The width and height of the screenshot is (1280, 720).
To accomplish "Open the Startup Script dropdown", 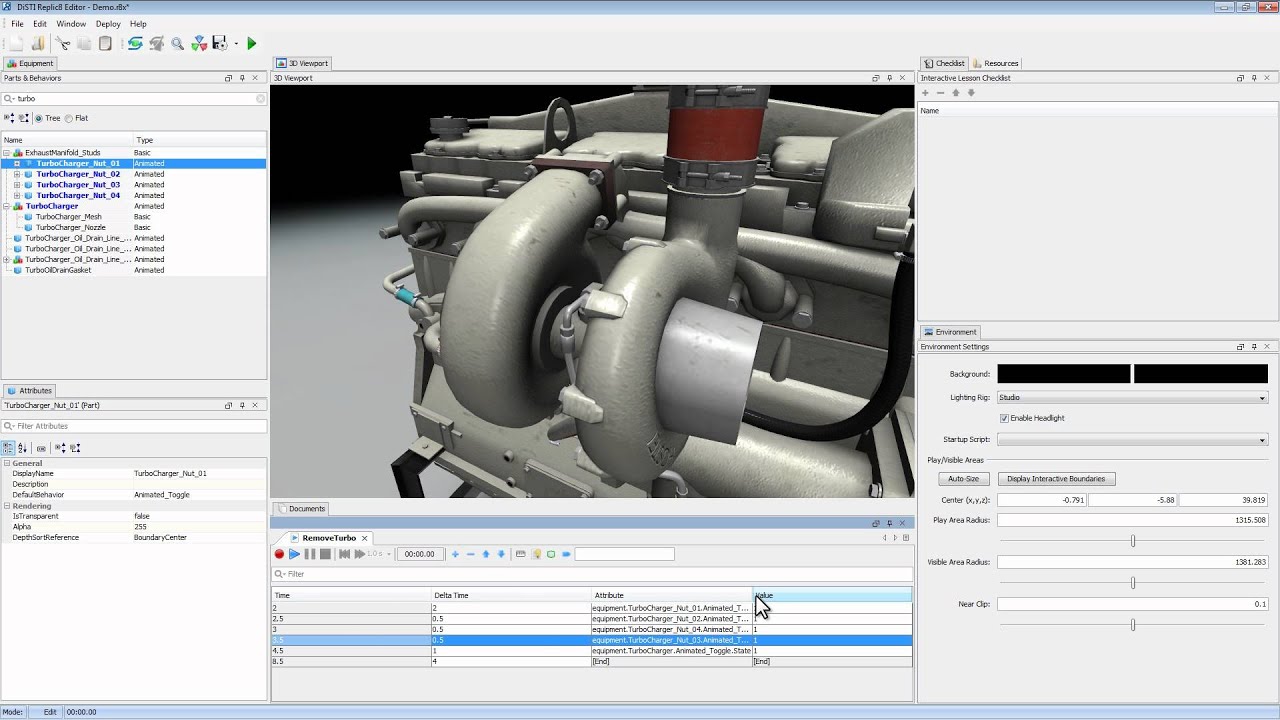I will [x=1131, y=440].
